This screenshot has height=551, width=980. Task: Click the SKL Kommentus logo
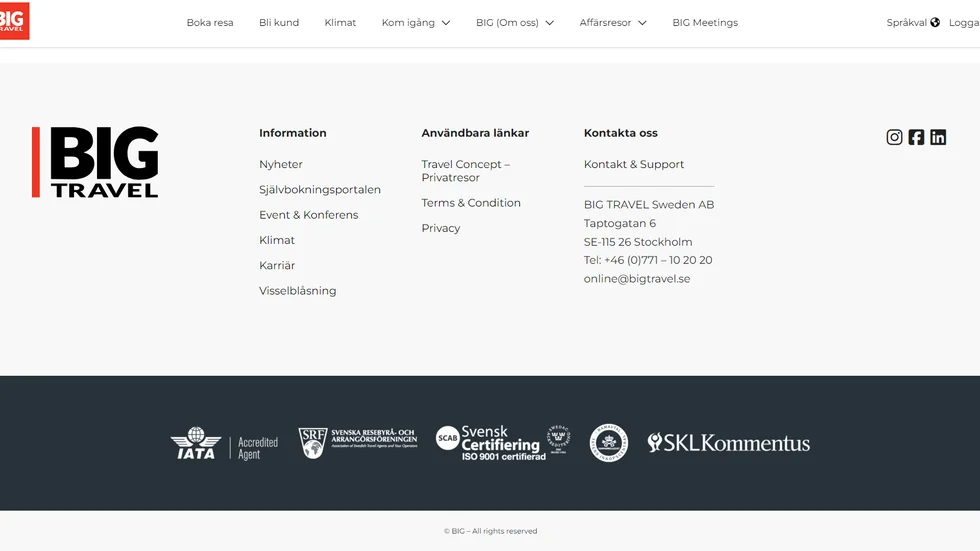tap(729, 443)
